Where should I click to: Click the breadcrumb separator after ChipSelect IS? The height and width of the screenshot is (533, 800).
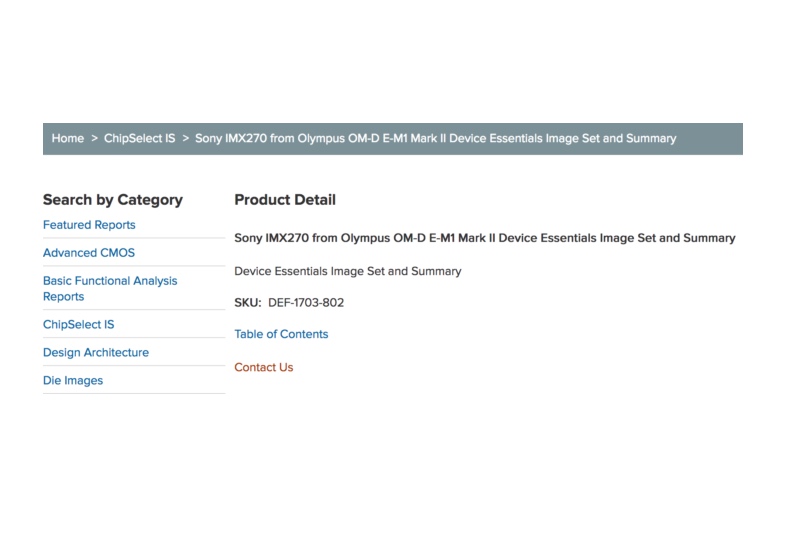click(x=185, y=138)
